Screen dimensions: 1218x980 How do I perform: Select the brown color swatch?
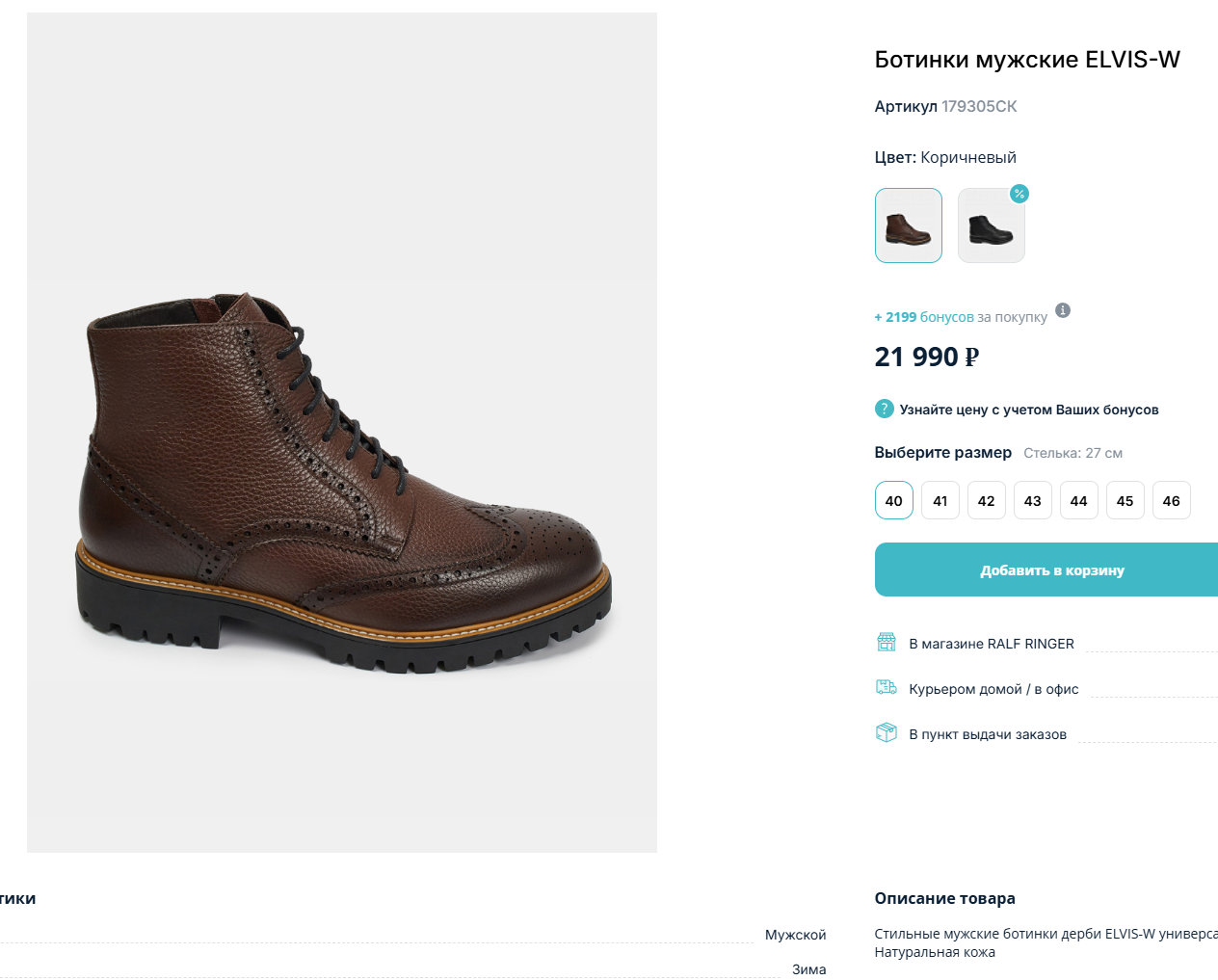908,225
